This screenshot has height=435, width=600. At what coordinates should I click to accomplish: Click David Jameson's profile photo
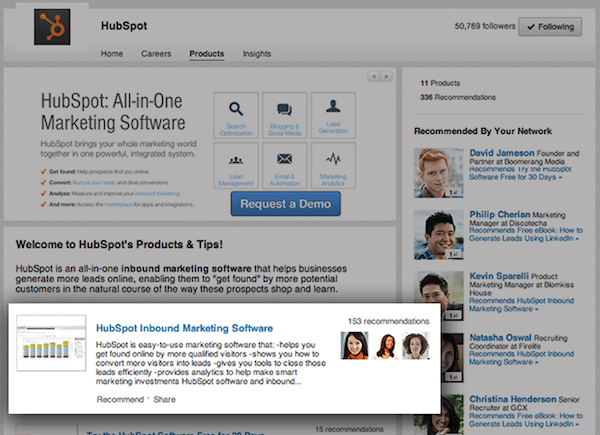pos(439,173)
